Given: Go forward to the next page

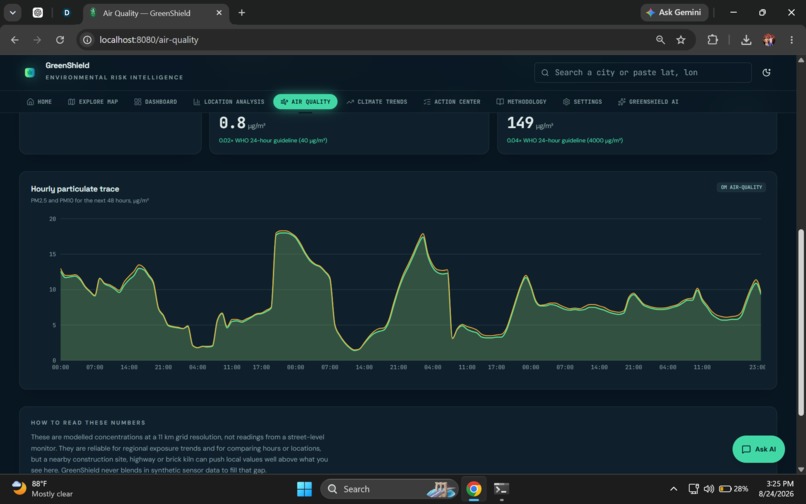Looking at the screenshot, I should point(37,40).
